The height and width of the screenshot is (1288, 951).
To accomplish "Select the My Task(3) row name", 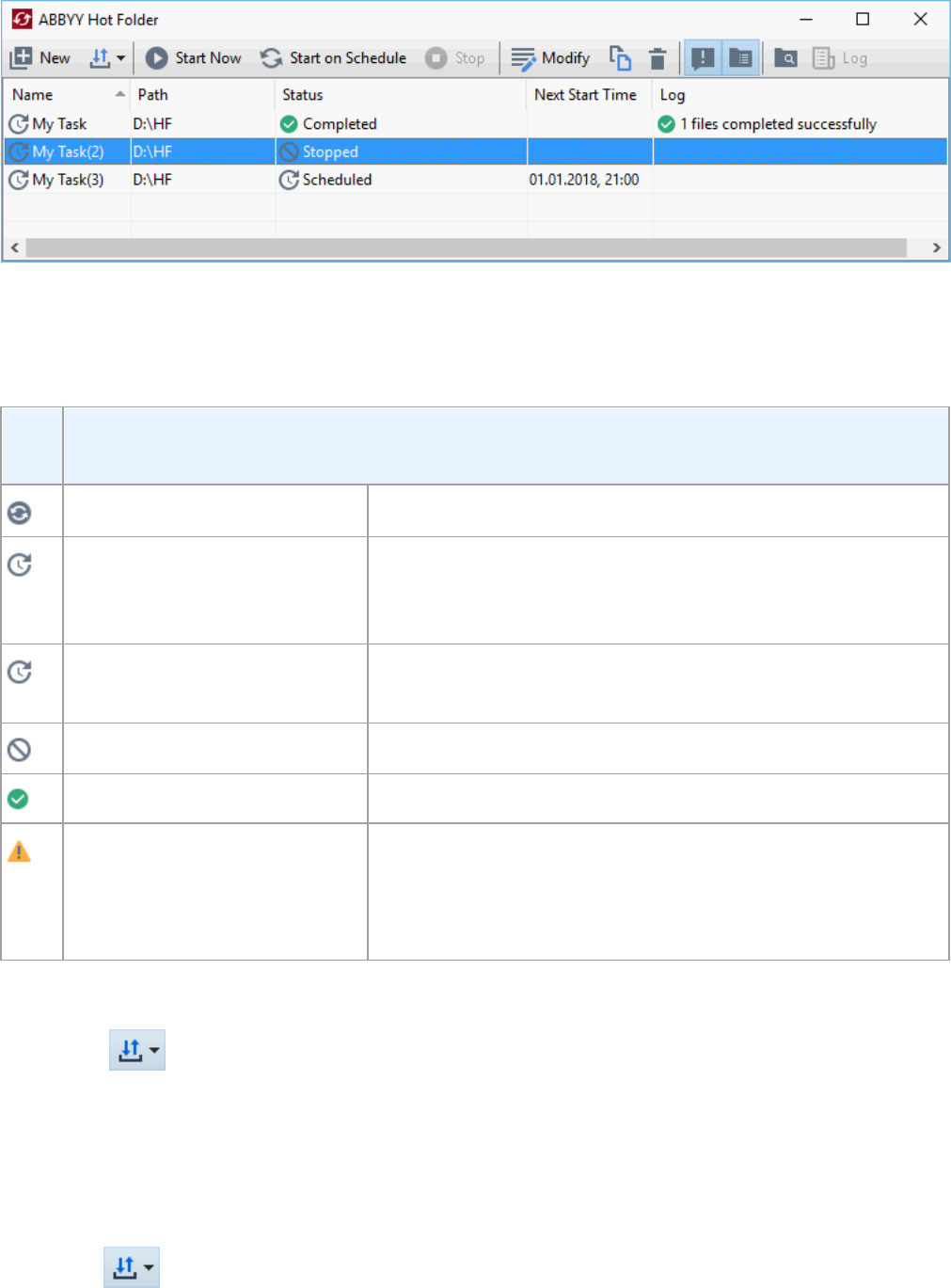I will coord(68,180).
